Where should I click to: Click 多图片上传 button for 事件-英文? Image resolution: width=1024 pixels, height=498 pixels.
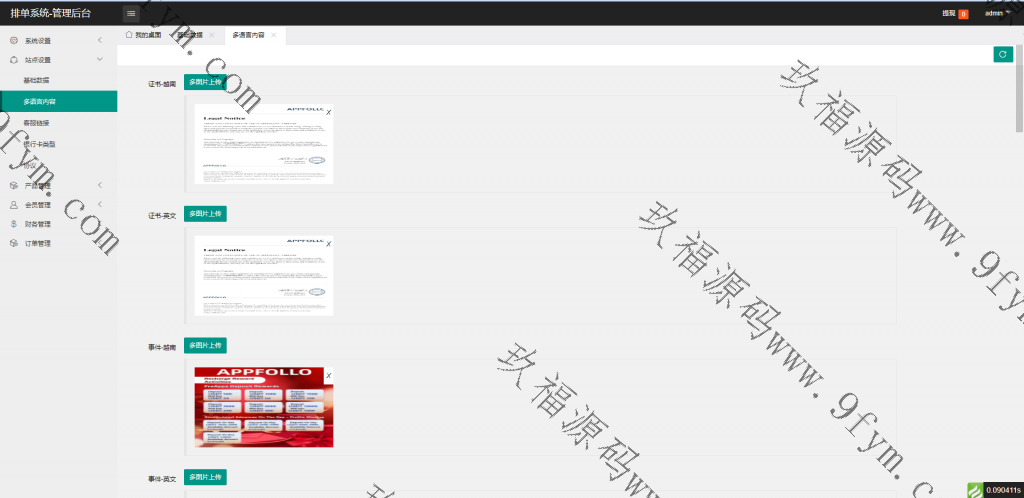tap(205, 476)
